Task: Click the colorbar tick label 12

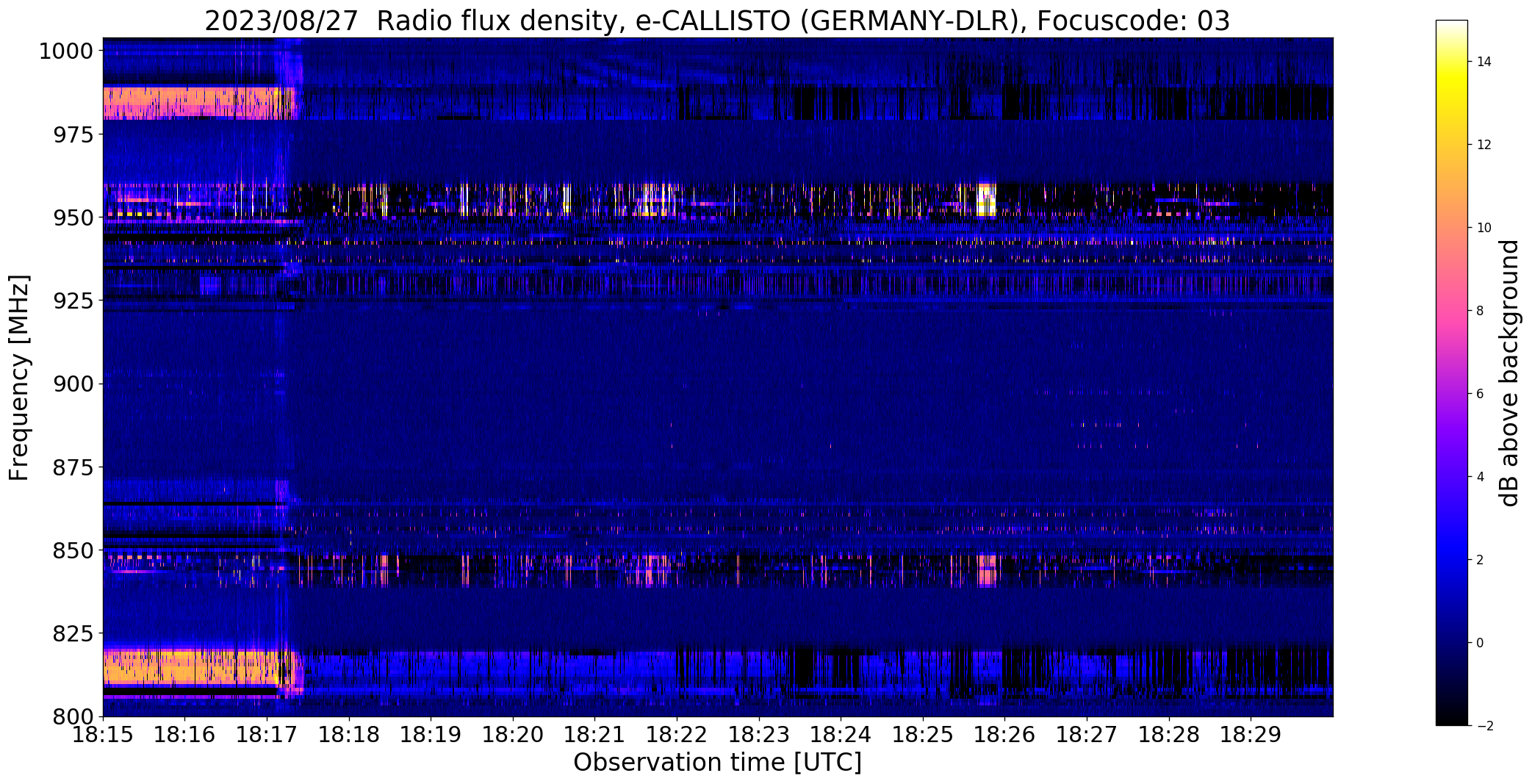Action: 1484,145
